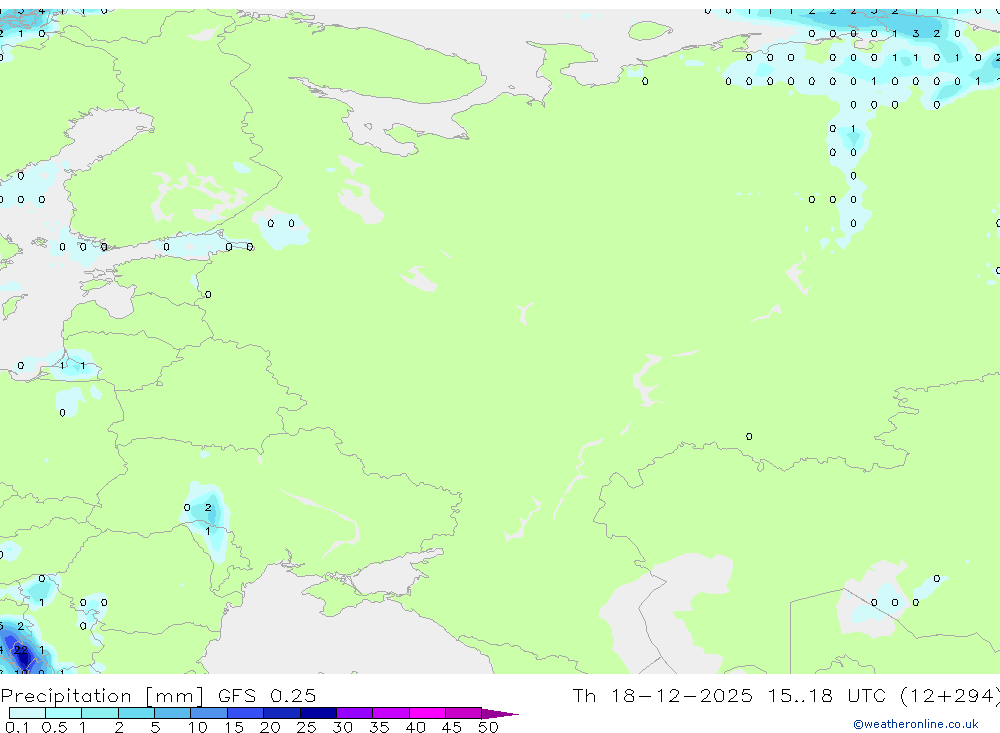Select the 20–25 mm dark blue swatch
Screen dimensions: 1000x733
pos(281,713)
